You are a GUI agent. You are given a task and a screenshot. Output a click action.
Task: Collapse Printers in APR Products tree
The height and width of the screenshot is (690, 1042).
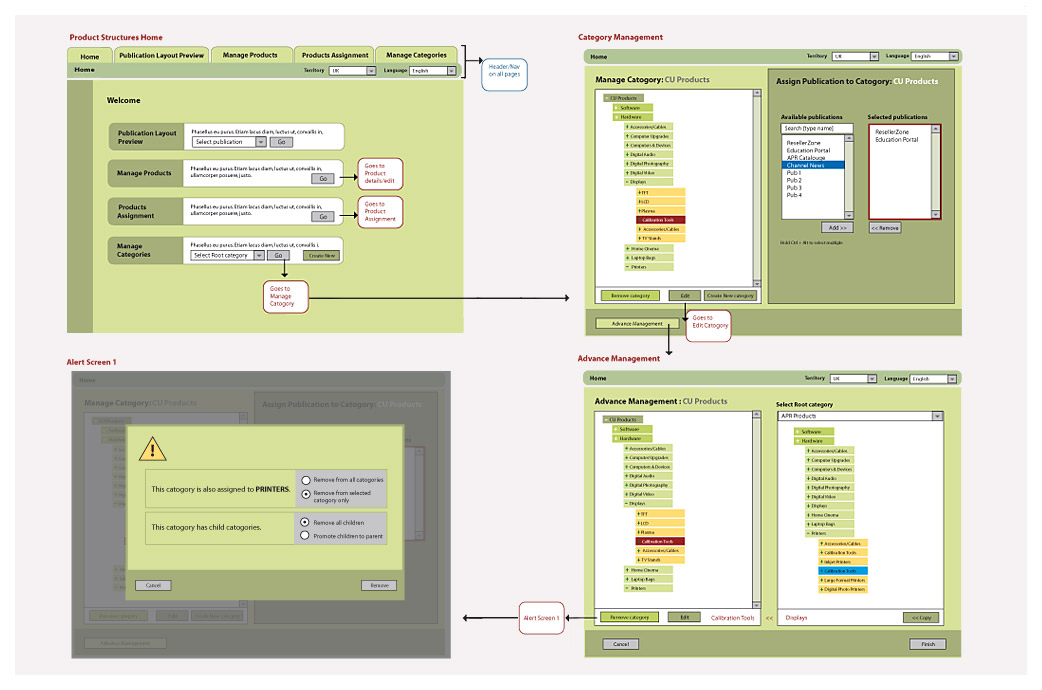(809, 533)
